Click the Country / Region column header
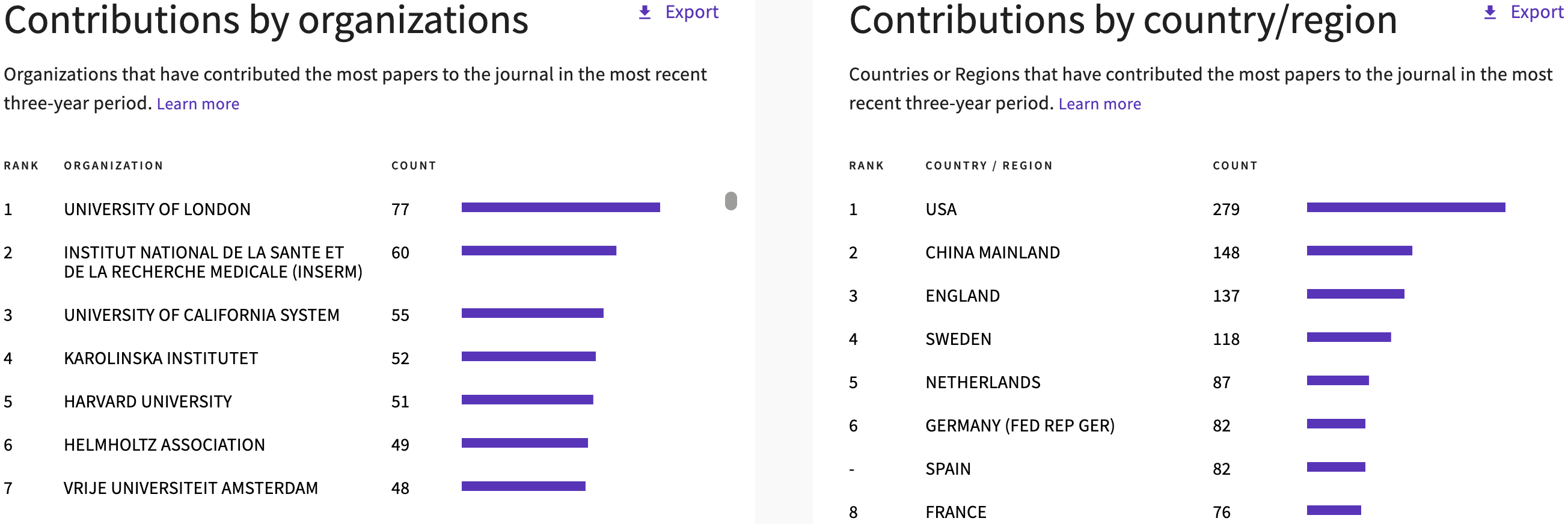The height and width of the screenshot is (524, 1568). (988, 165)
